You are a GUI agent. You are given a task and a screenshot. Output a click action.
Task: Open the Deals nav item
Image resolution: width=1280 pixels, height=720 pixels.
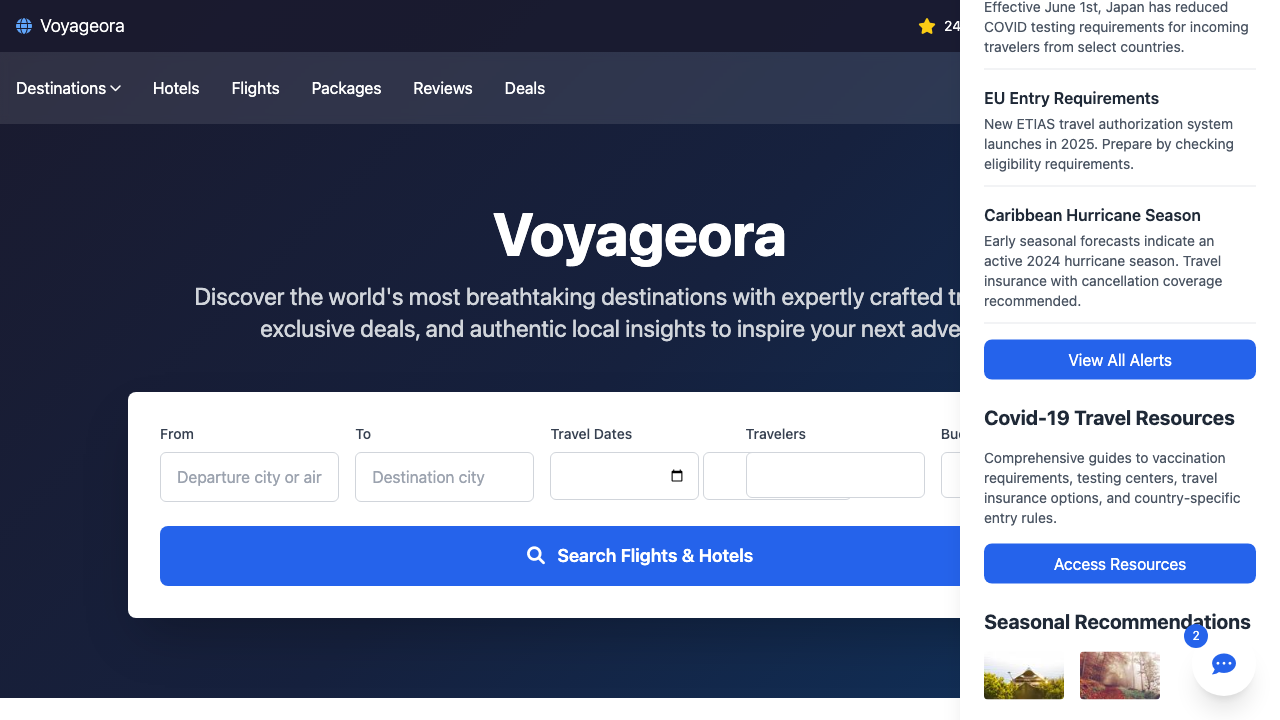(524, 88)
